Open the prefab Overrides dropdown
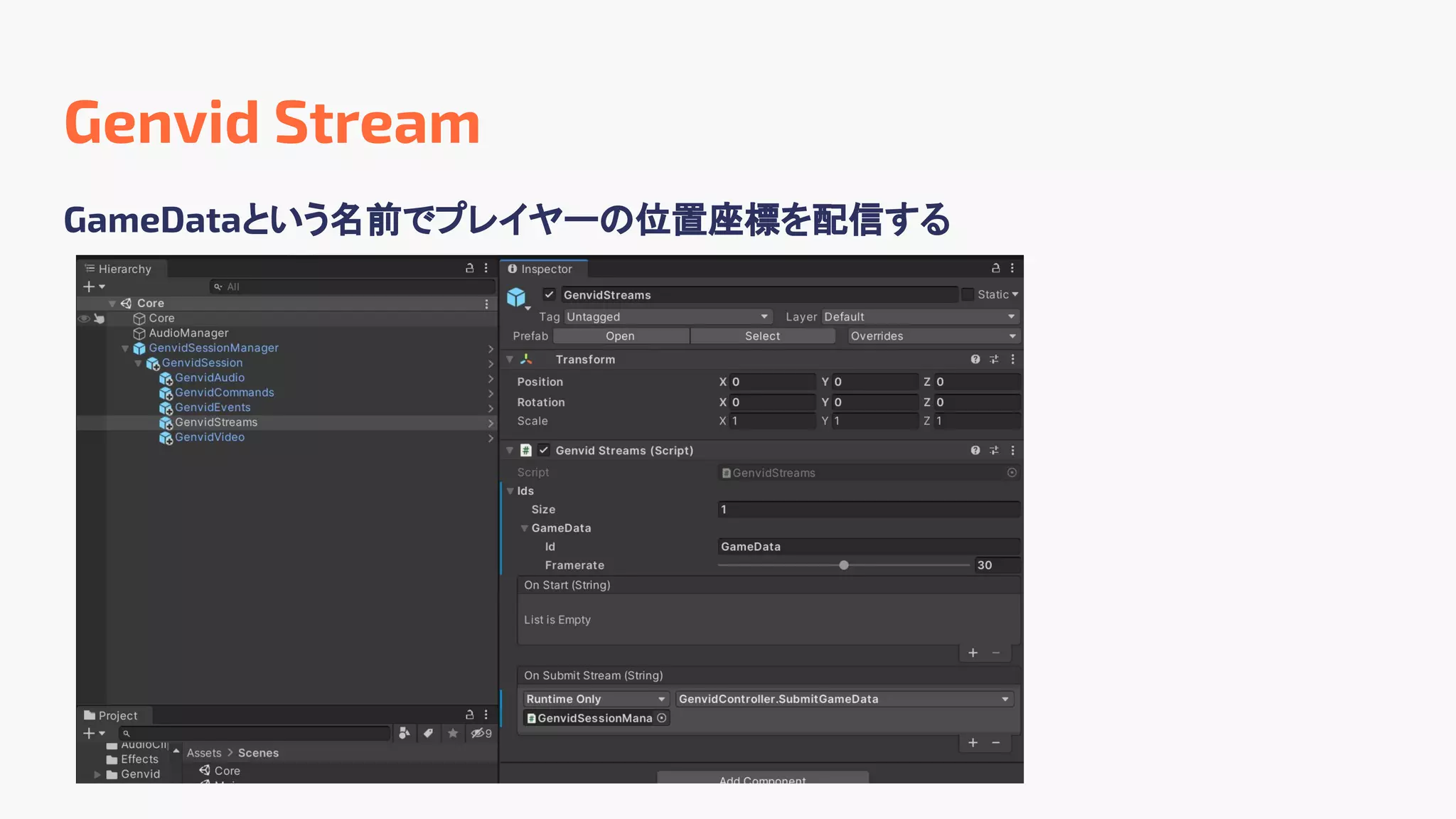The width and height of the screenshot is (1456, 819). pyautogui.click(x=933, y=336)
